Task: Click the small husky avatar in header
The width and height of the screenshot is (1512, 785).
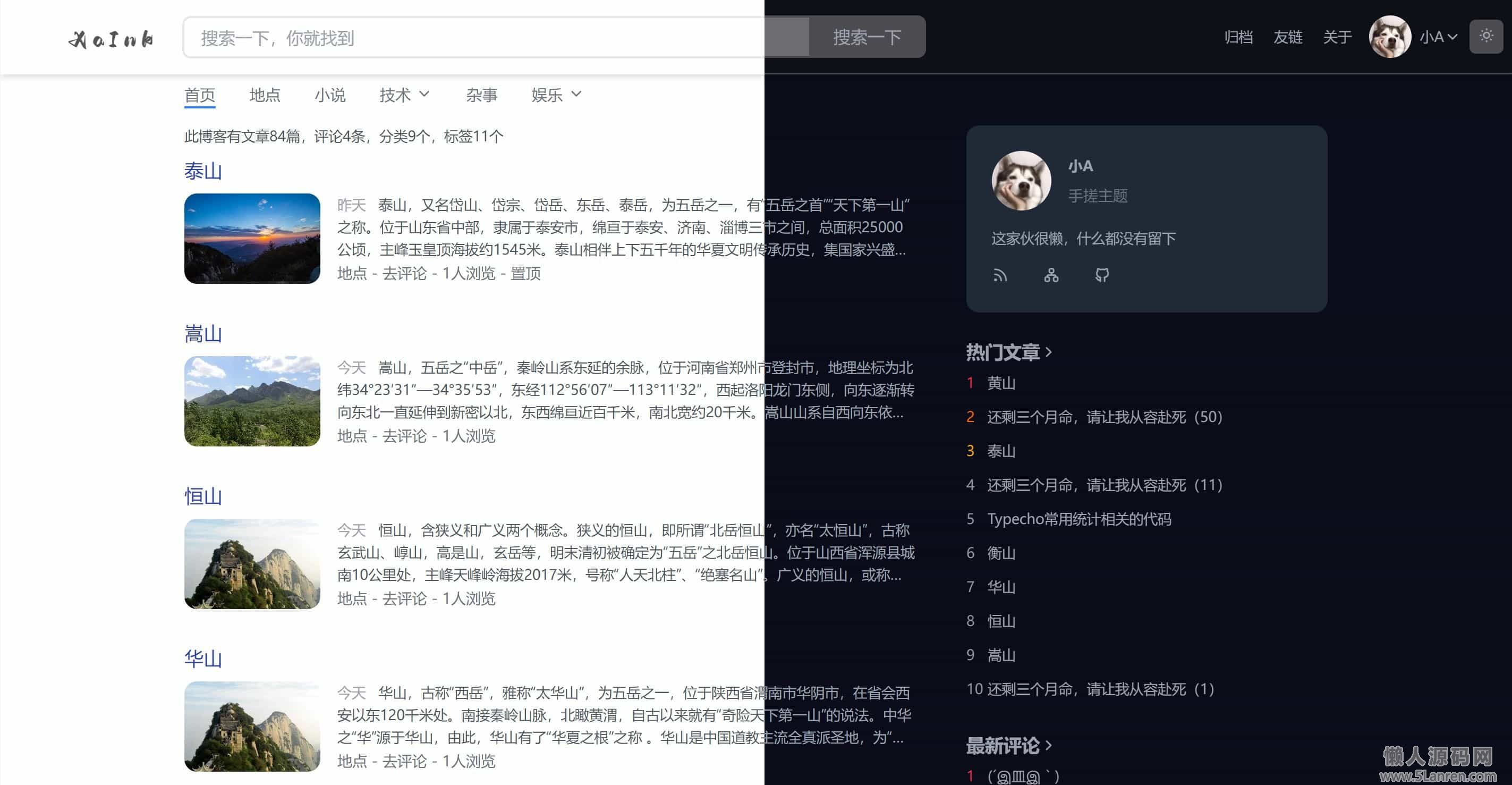Action: pyautogui.click(x=1389, y=37)
